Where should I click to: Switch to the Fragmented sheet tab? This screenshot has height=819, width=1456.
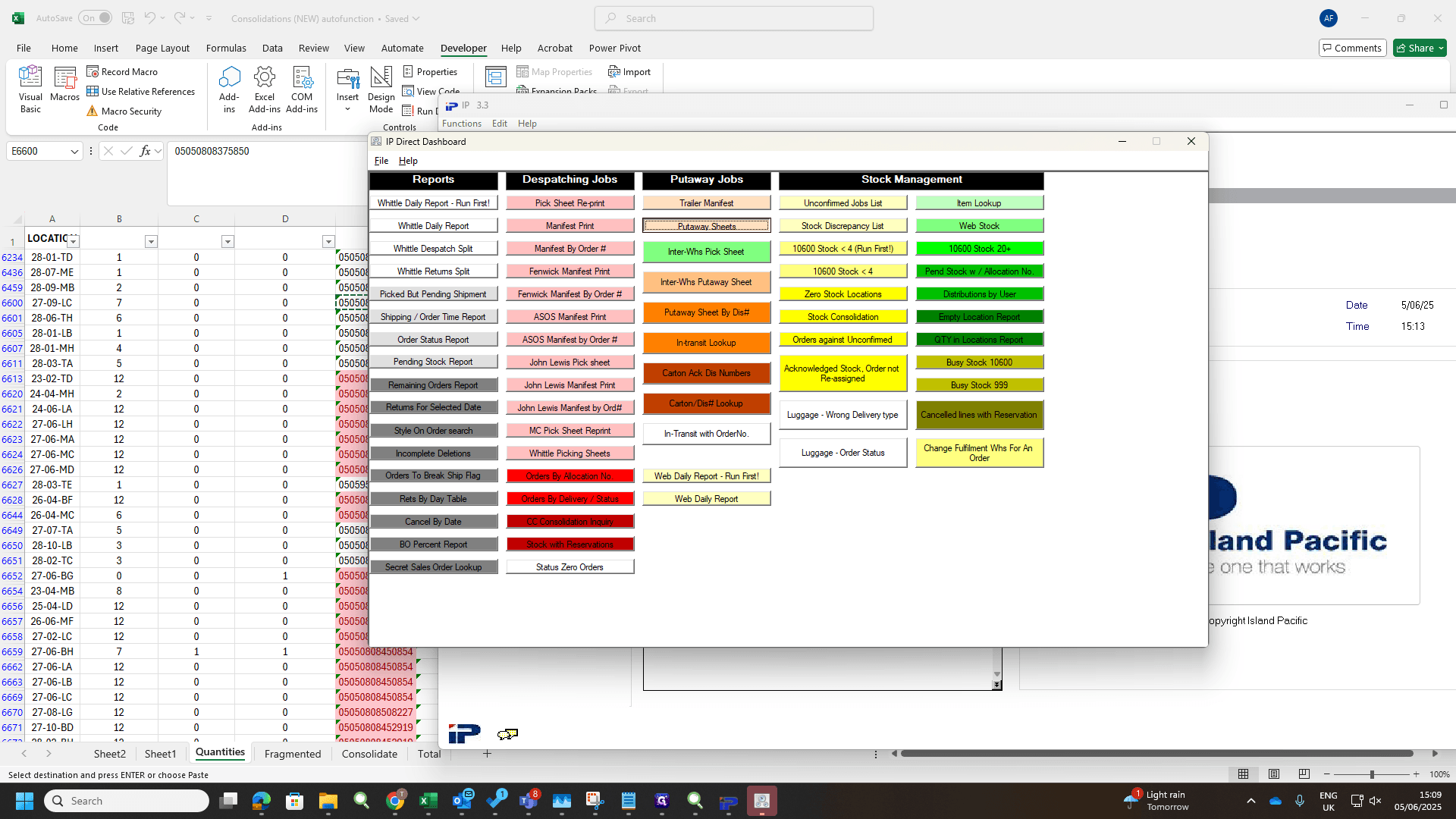pyautogui.click(x=293, y=754)
